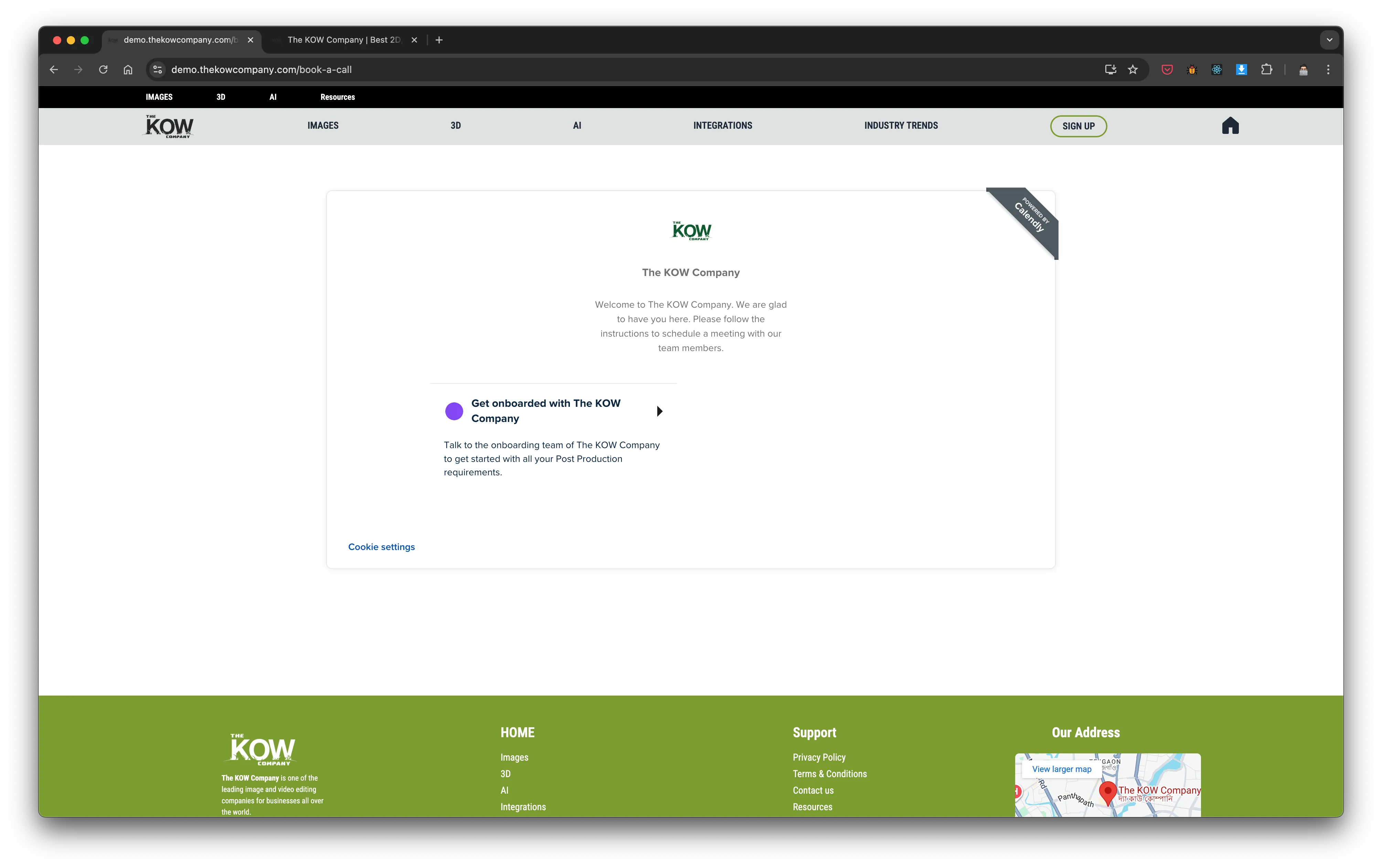Open the Extensions puzzle icon
The image size is (1382, 868).
1267,70
